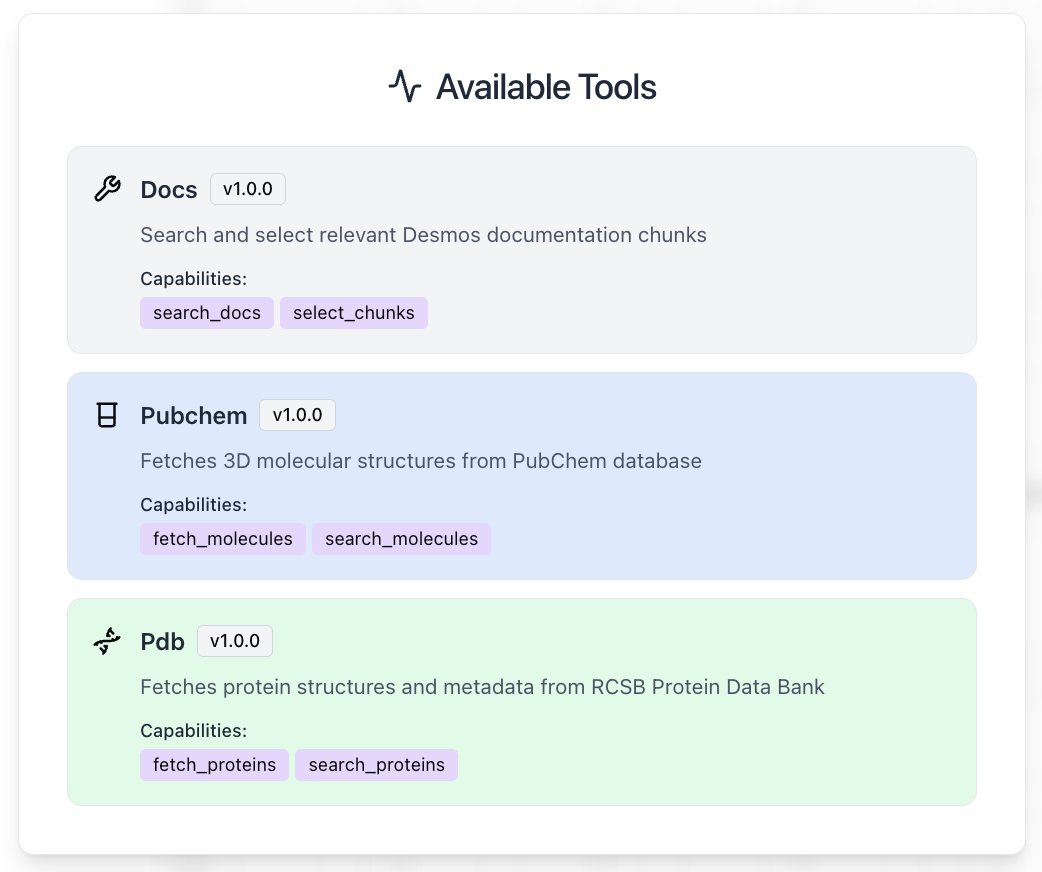Viewport: 1042px width, 872px height.
Task: Click the Available Tools heading text
Action: tap(546, 88)
